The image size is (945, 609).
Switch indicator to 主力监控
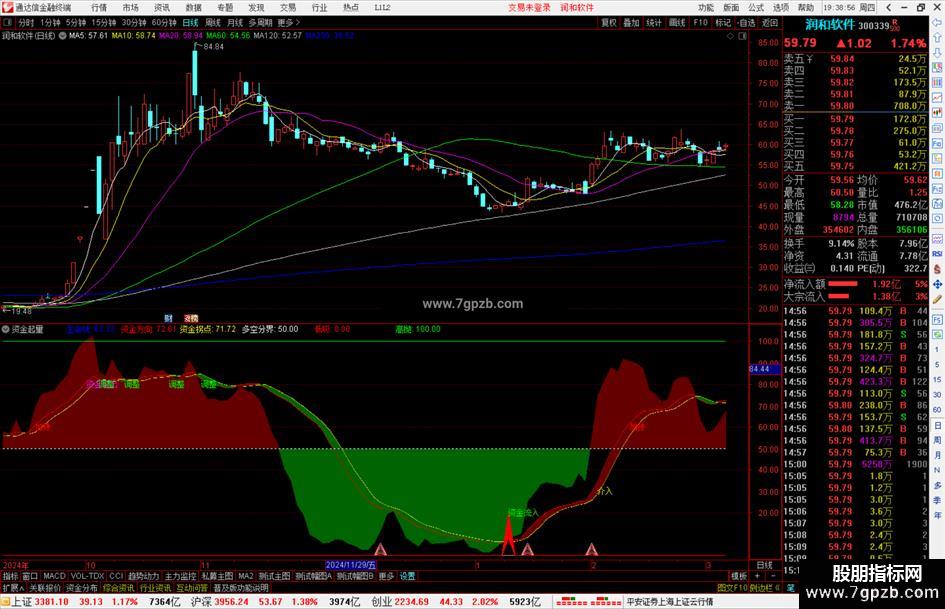pyautogui.click(x=180, y=576)
